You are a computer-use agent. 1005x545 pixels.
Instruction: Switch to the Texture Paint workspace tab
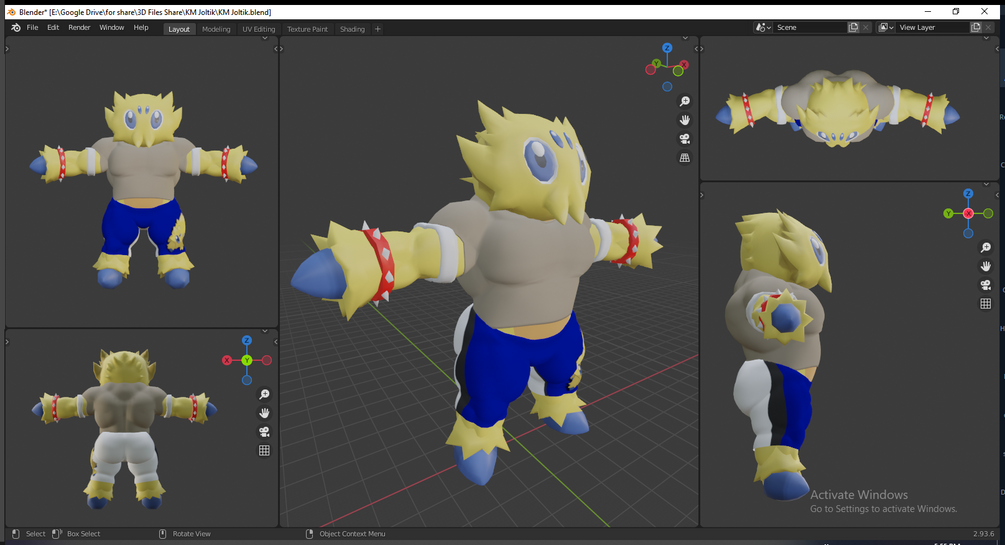point(307,29)
